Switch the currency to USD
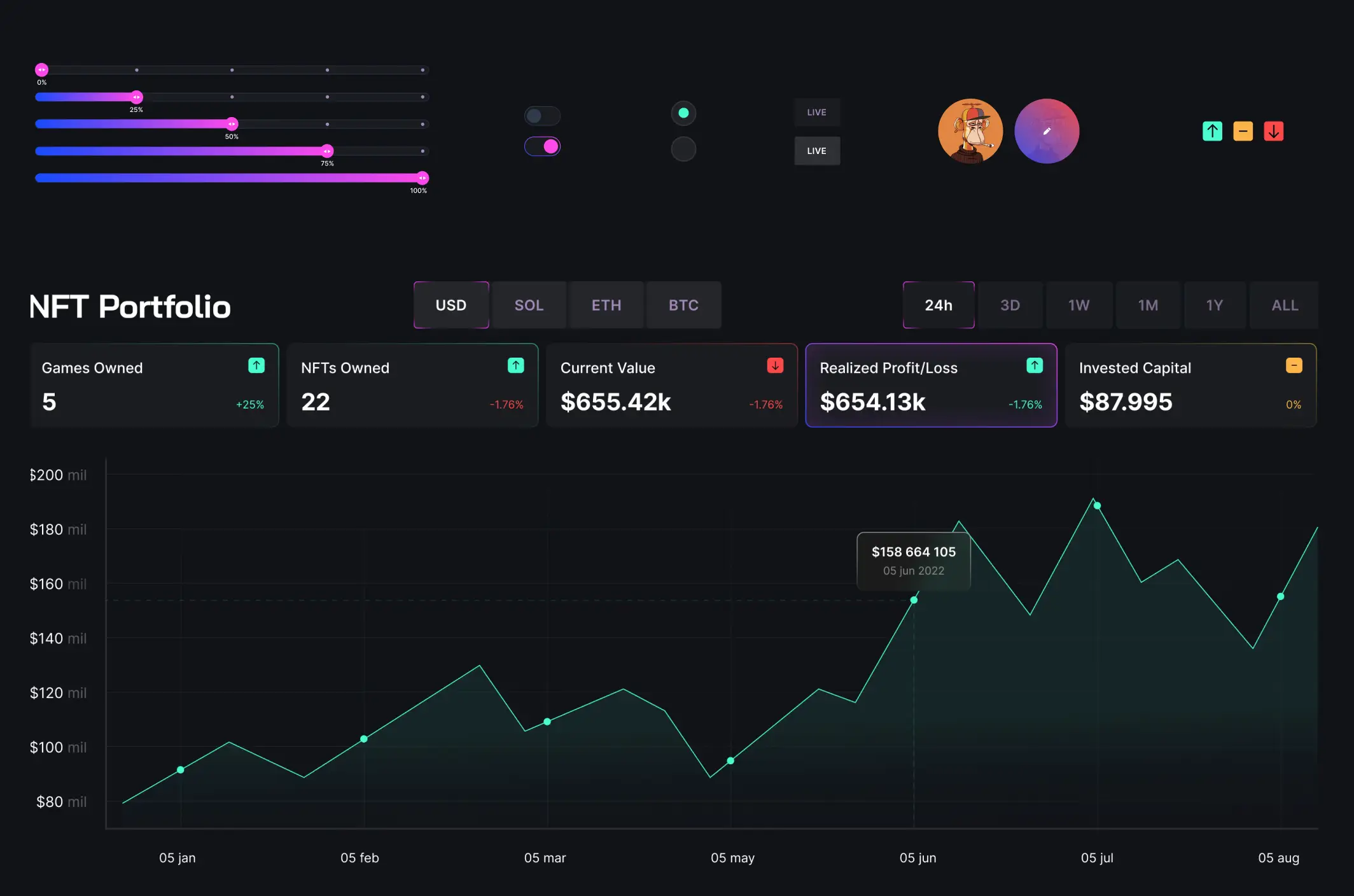 coord(451,305)
